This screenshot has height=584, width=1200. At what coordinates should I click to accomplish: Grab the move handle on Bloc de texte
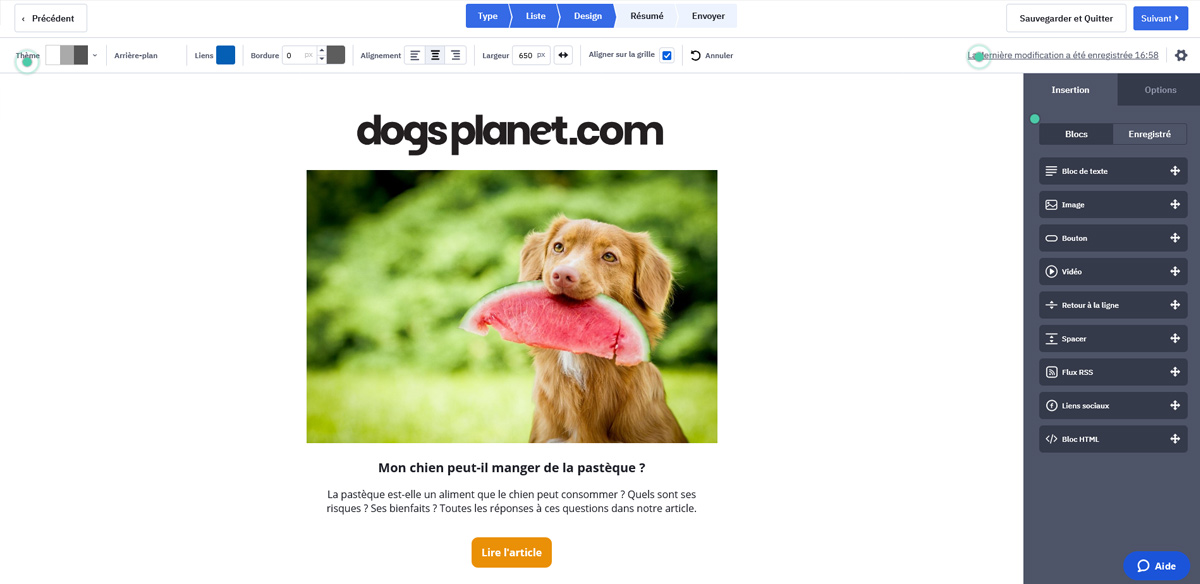click(1175, 171)
